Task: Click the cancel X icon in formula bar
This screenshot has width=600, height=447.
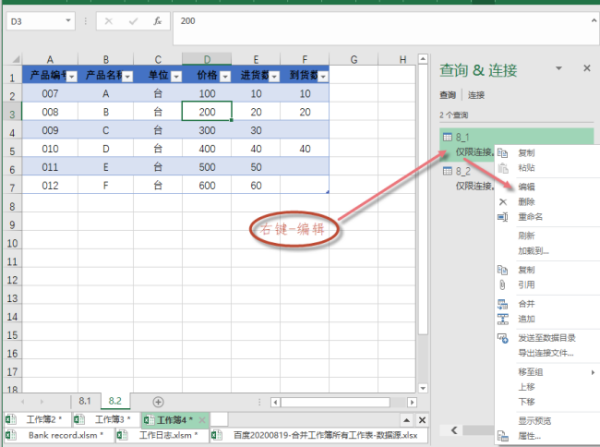Action: 108,21
